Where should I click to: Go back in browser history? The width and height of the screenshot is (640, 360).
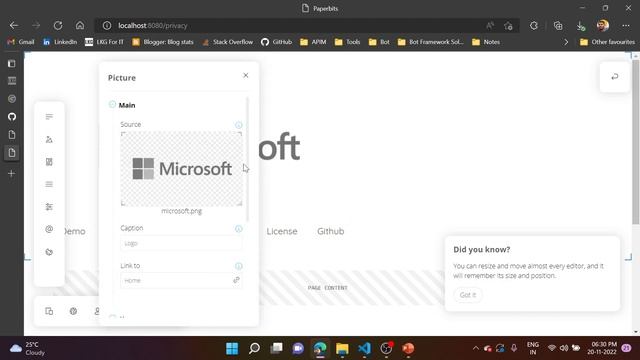click(x=14, y=25)
